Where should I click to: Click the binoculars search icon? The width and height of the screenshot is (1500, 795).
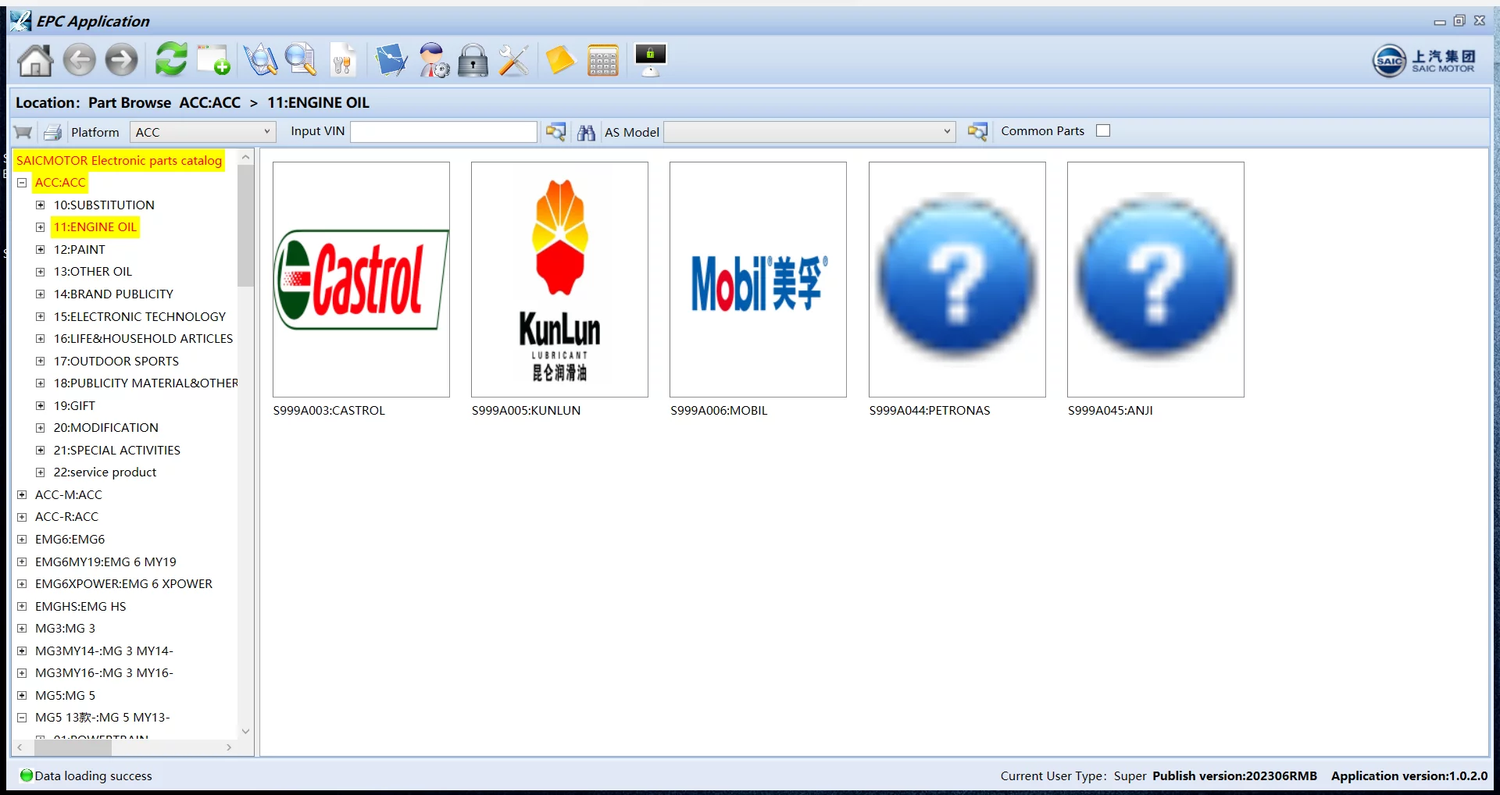click(586, 132)
